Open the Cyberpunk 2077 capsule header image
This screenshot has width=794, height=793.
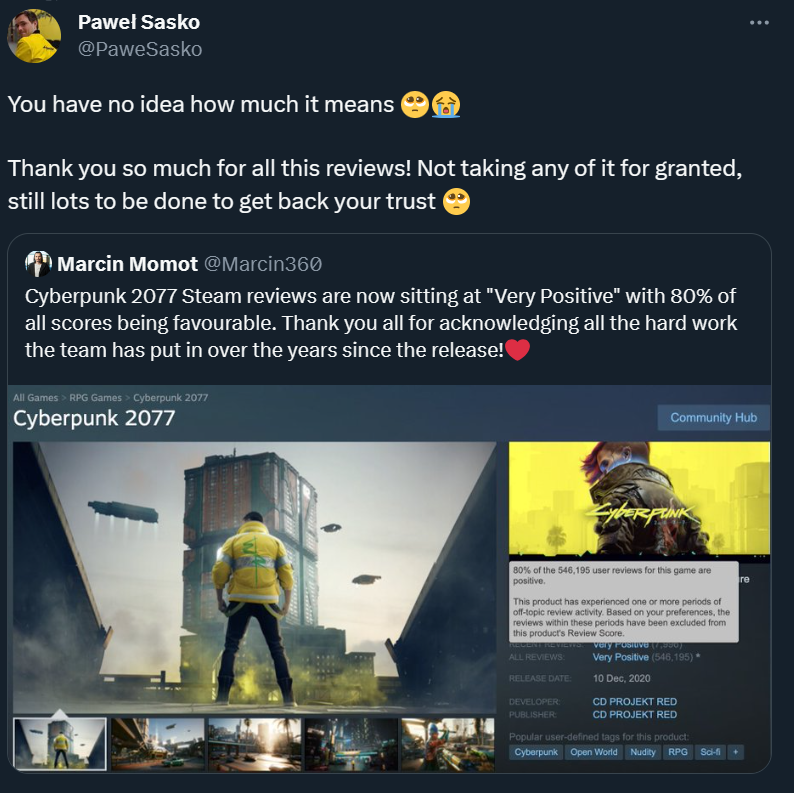[x=639, y=499]
